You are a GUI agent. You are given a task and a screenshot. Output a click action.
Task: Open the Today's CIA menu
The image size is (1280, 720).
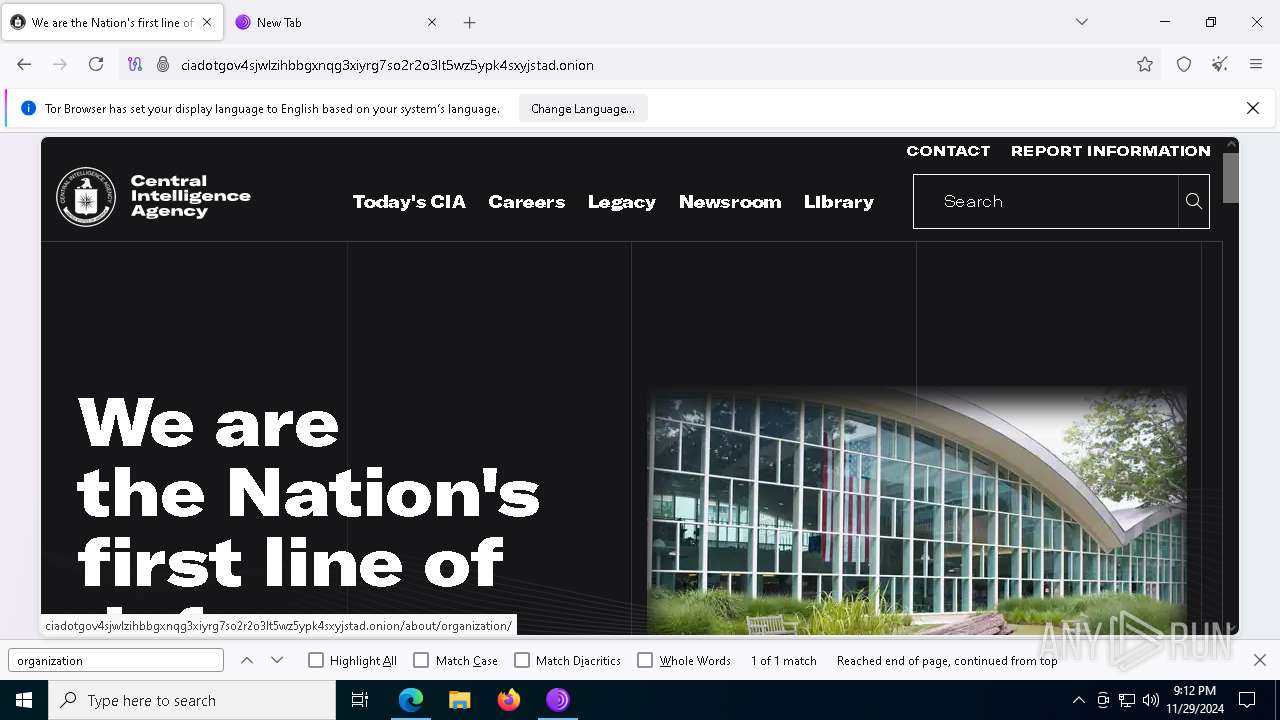click(409, 202)
